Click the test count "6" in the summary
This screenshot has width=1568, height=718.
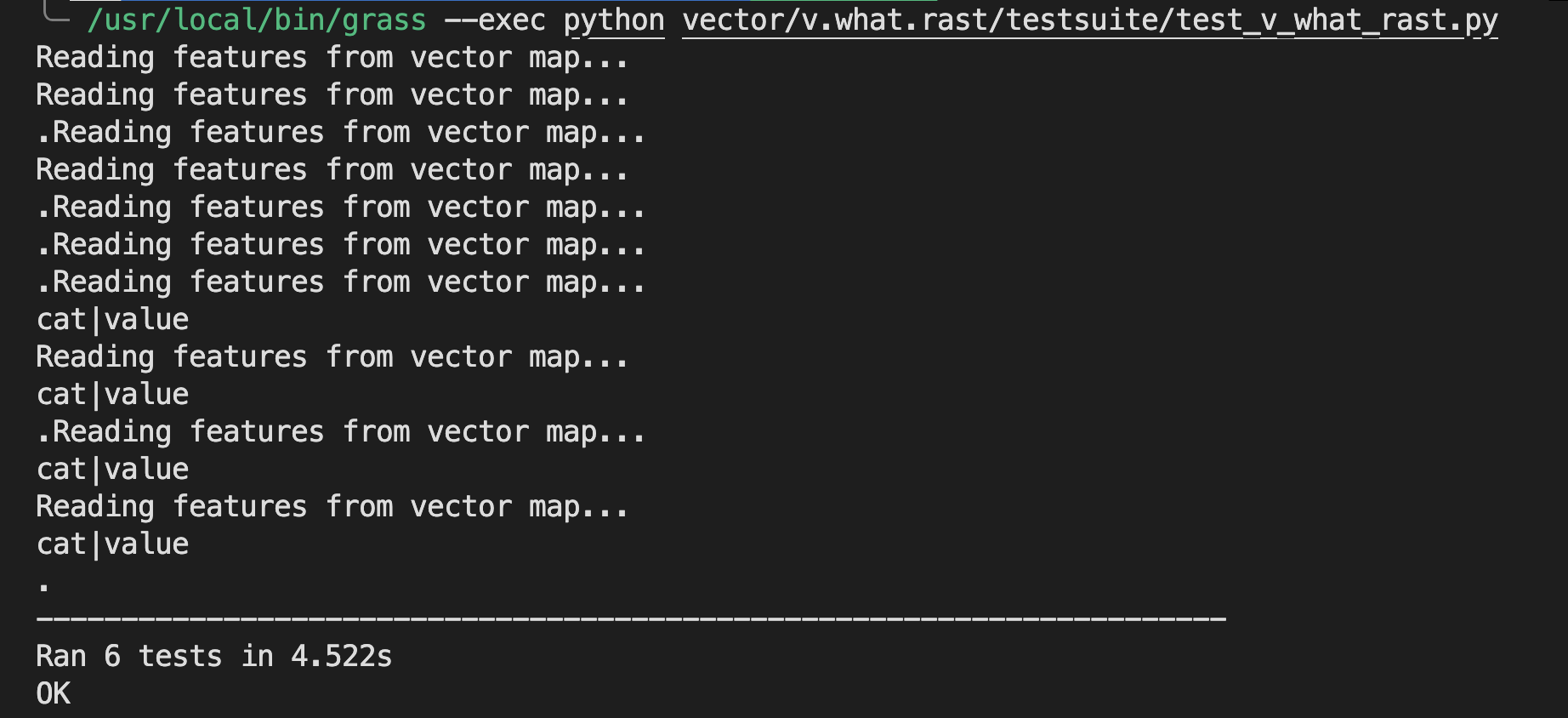pyautogui.click(x=112, y=657)
